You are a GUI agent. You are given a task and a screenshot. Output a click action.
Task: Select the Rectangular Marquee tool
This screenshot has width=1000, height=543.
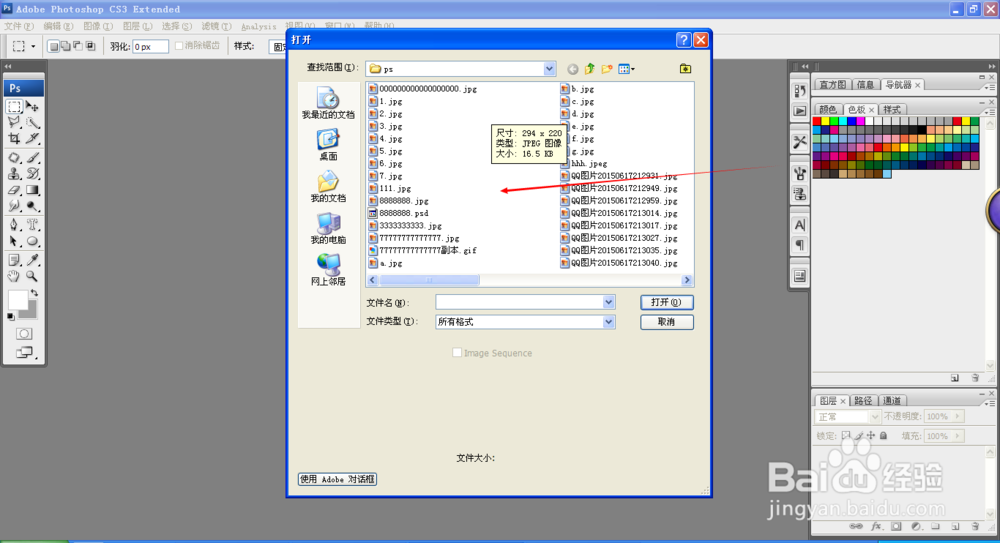pos(14,106)
